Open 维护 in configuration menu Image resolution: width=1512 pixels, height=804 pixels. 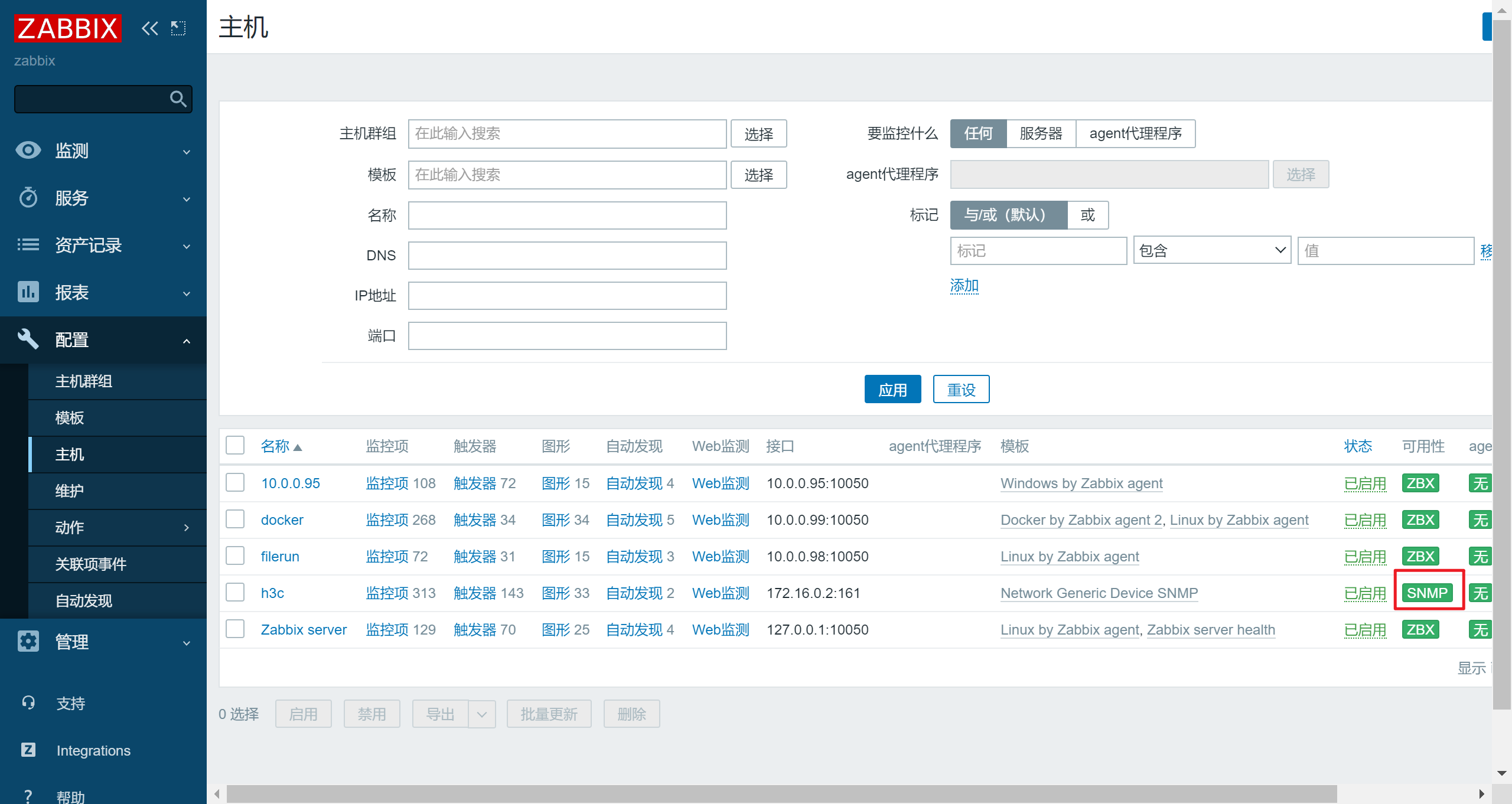[x=118, y=491]
